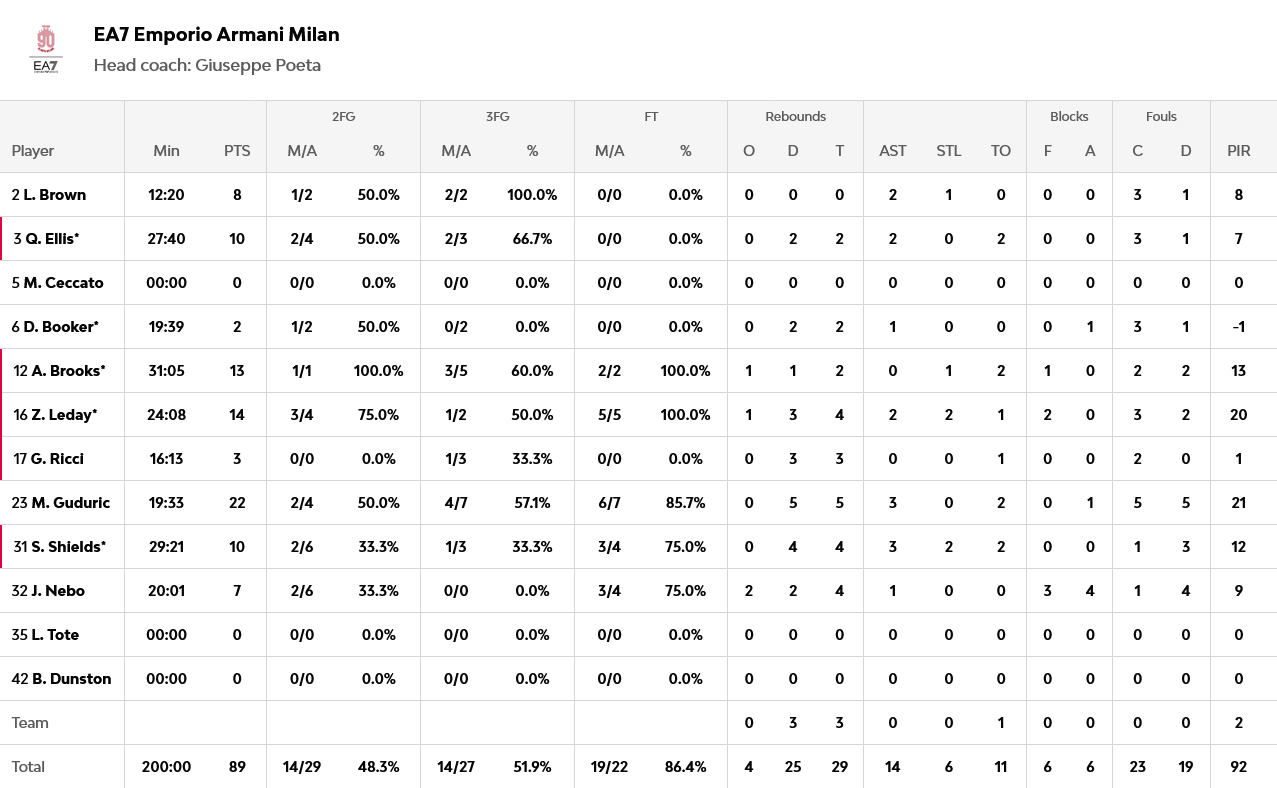Click the Player column header
Screen dimensions: 1277x788
(x=33, y=151)
